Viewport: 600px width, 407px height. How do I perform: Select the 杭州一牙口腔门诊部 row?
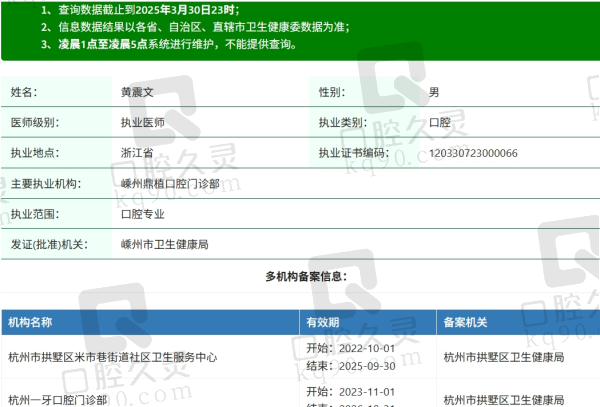coord(301,393)
